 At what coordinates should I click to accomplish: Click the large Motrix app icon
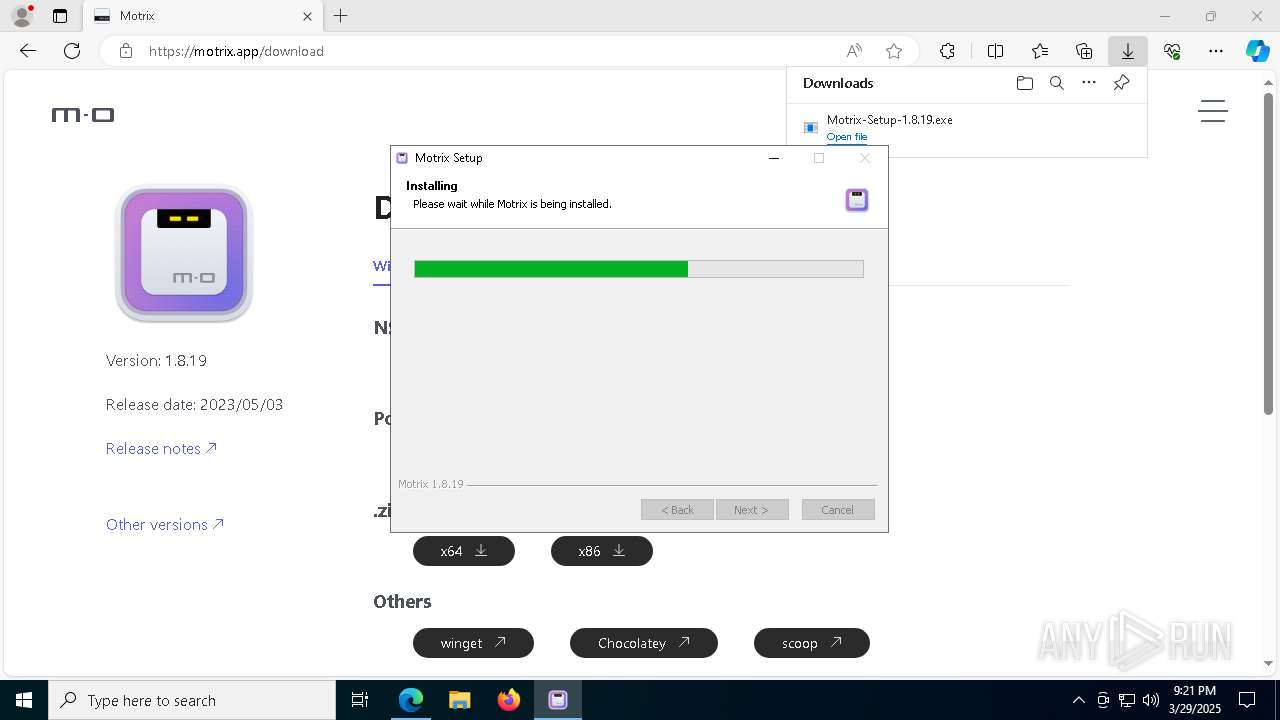click(x=184, y=254)
